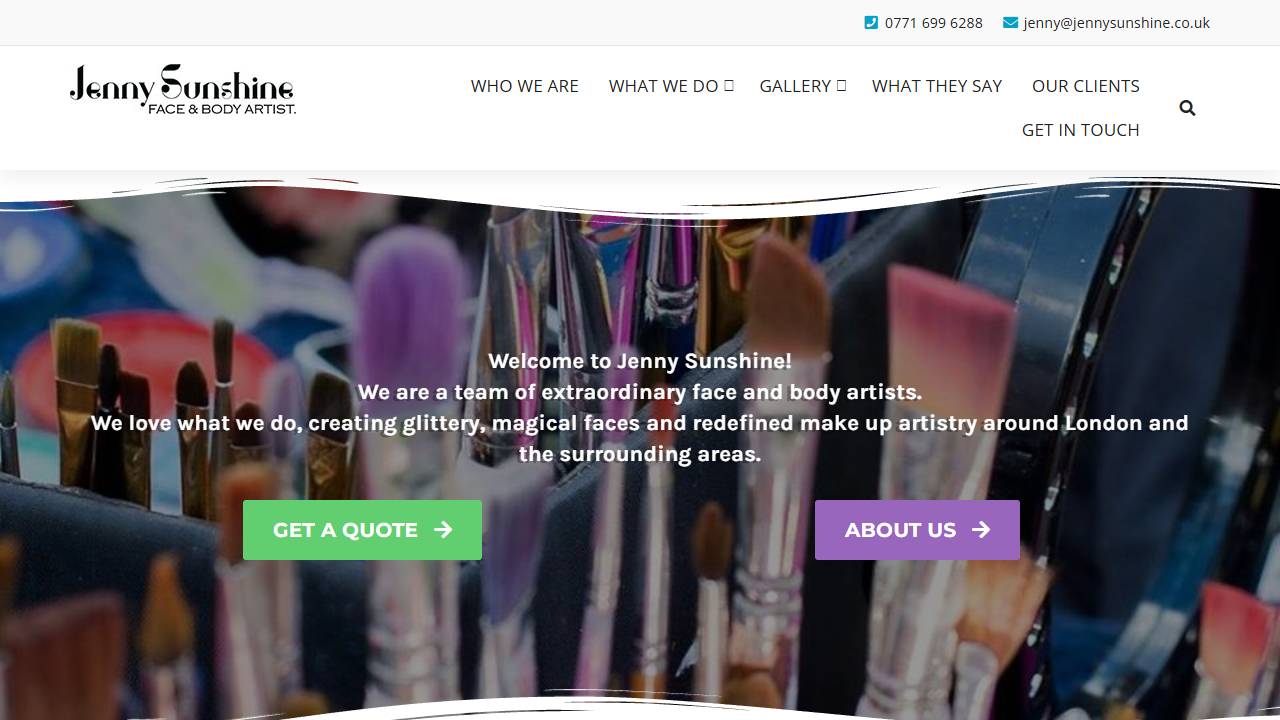Open the Our Clients page

point(1086,86)
